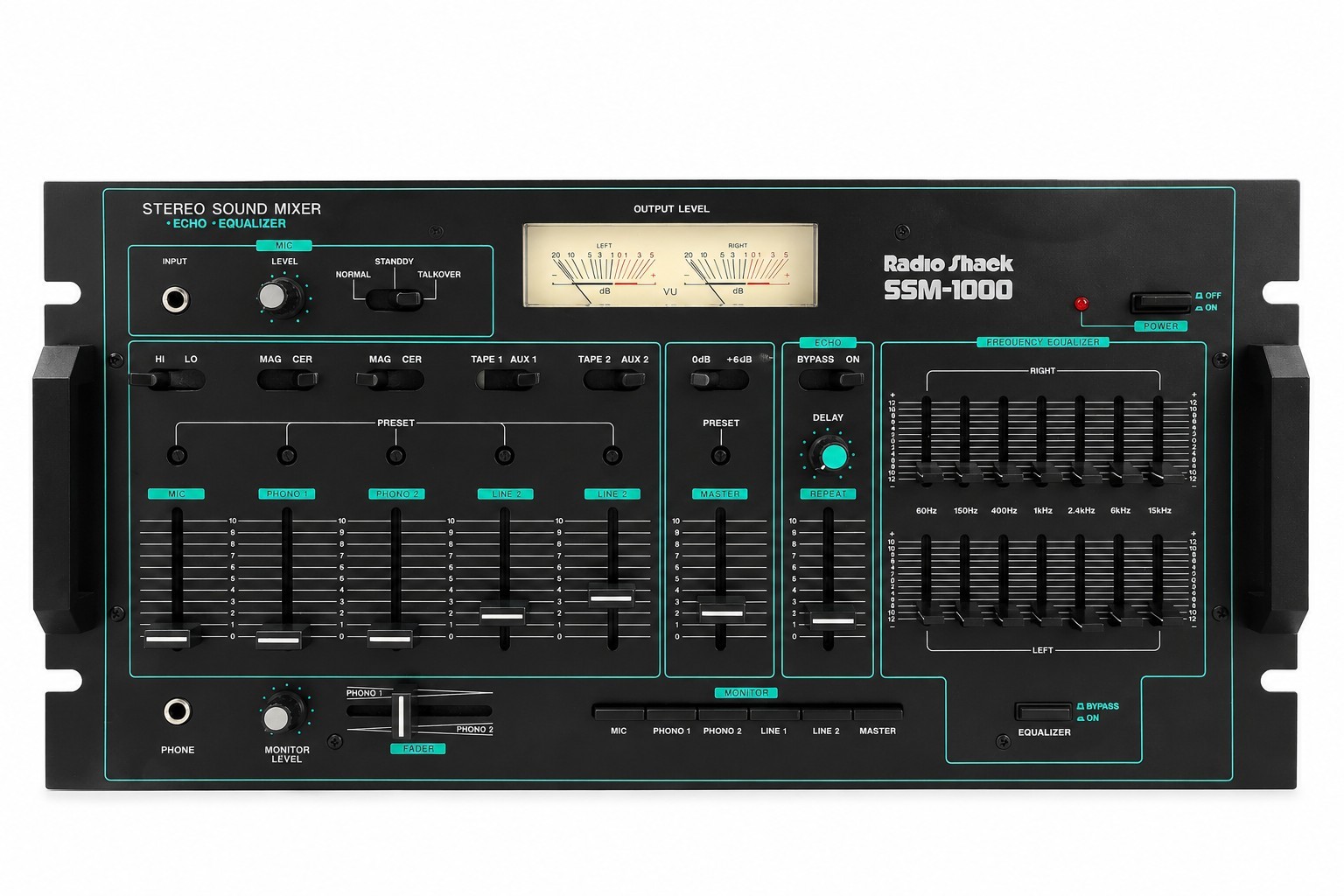
Task: Click the LINE 1 channel fader
Action: [x=502, y=615]
